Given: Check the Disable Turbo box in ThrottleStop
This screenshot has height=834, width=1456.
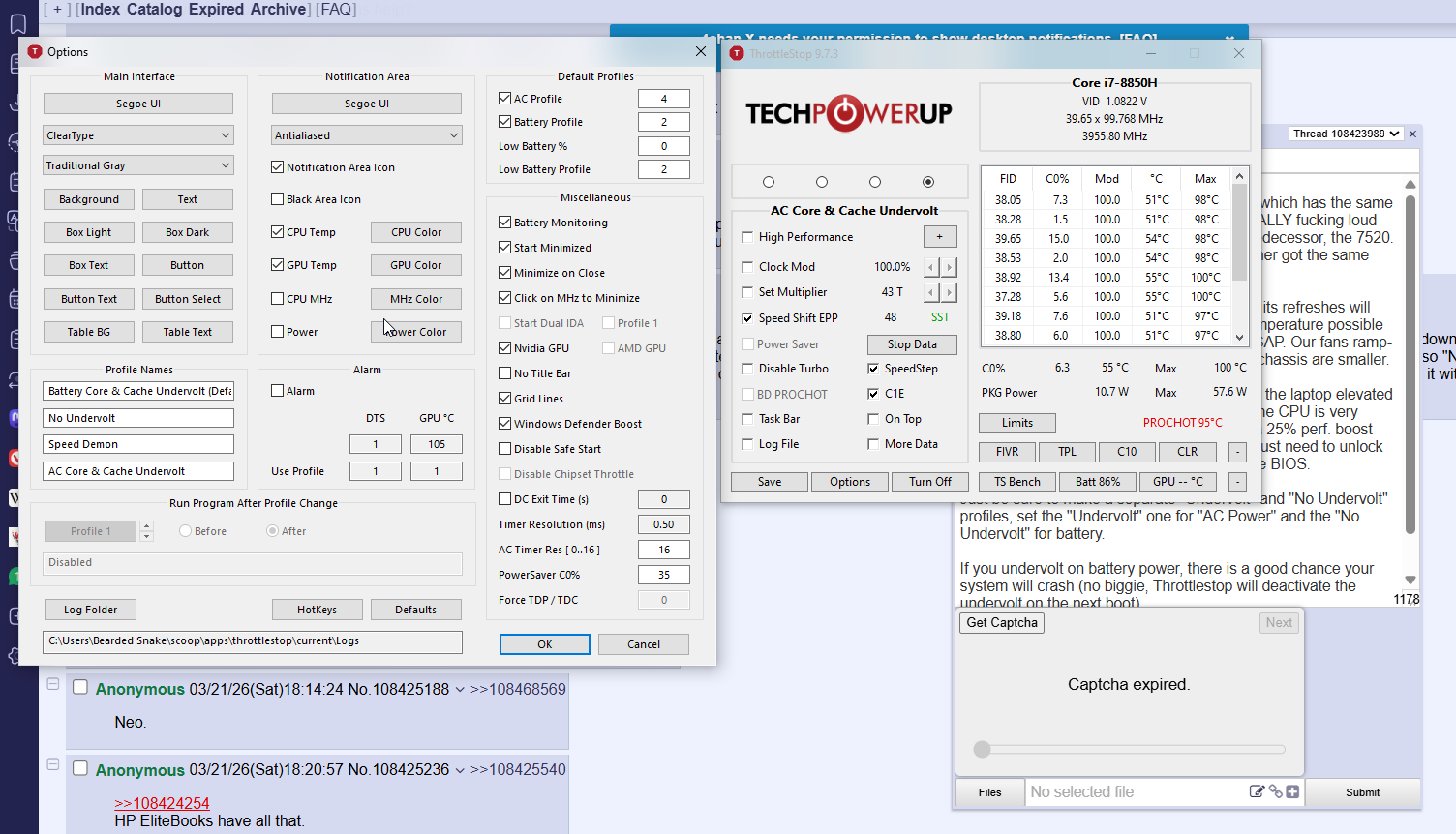Looking at the screenshot, I should 747,369.
